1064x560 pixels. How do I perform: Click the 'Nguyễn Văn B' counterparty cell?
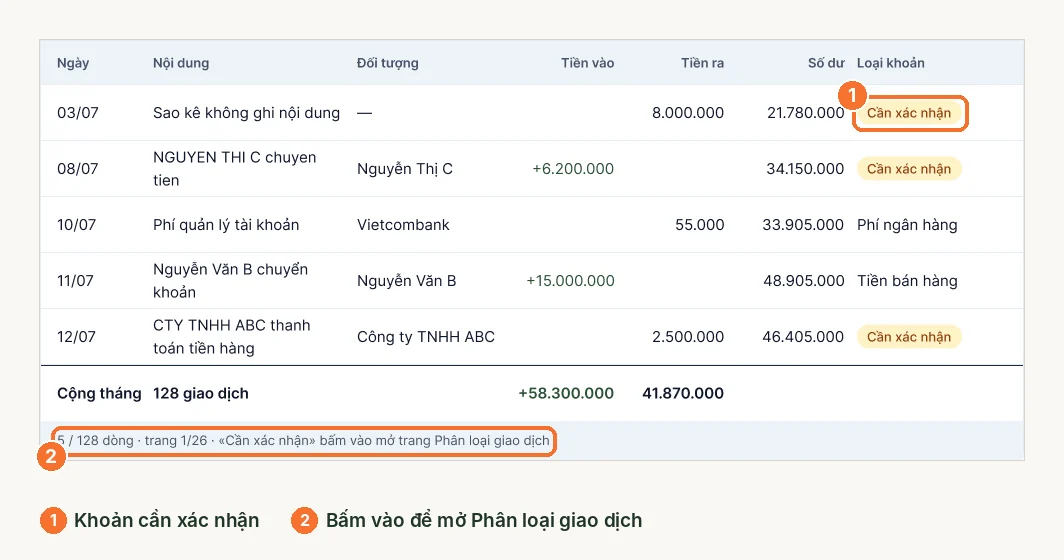pyautogui.click(x=406, y=281)
